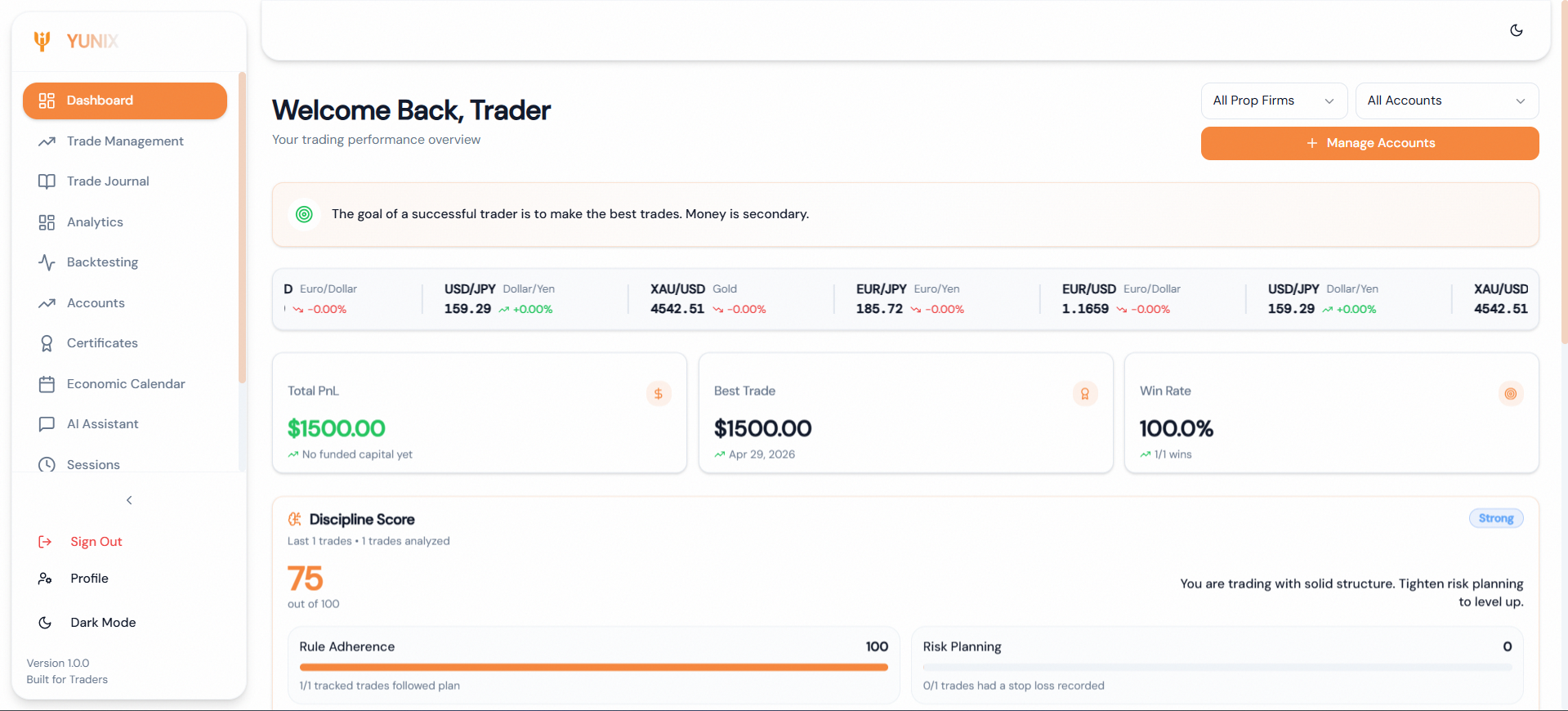Click the green target icon in quote banner
Image resolution: width=1568 pixels, height=711 pixels.
(304, 214)
